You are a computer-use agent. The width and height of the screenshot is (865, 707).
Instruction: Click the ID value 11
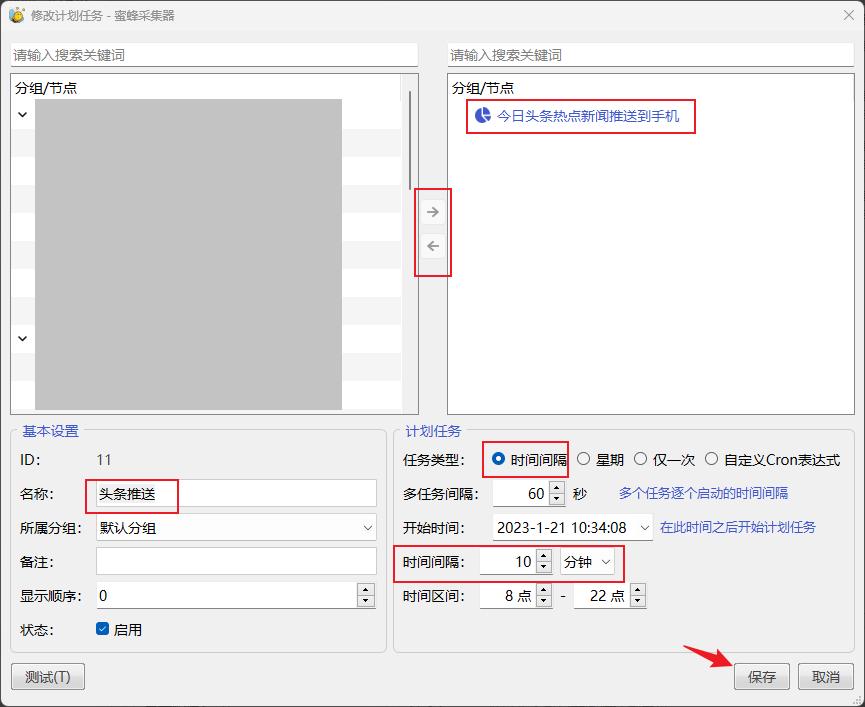[104, 459]
